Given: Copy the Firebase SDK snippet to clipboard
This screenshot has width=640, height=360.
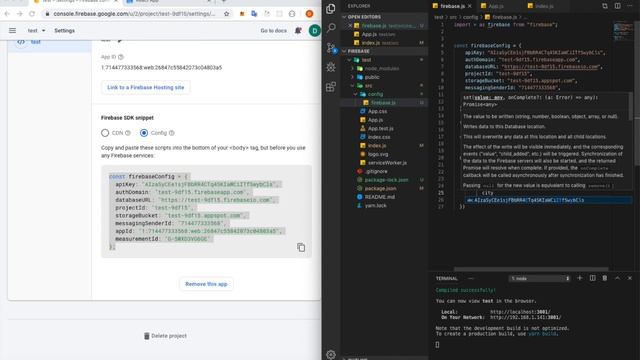Looking at the screenshot, I should [301, 247].
